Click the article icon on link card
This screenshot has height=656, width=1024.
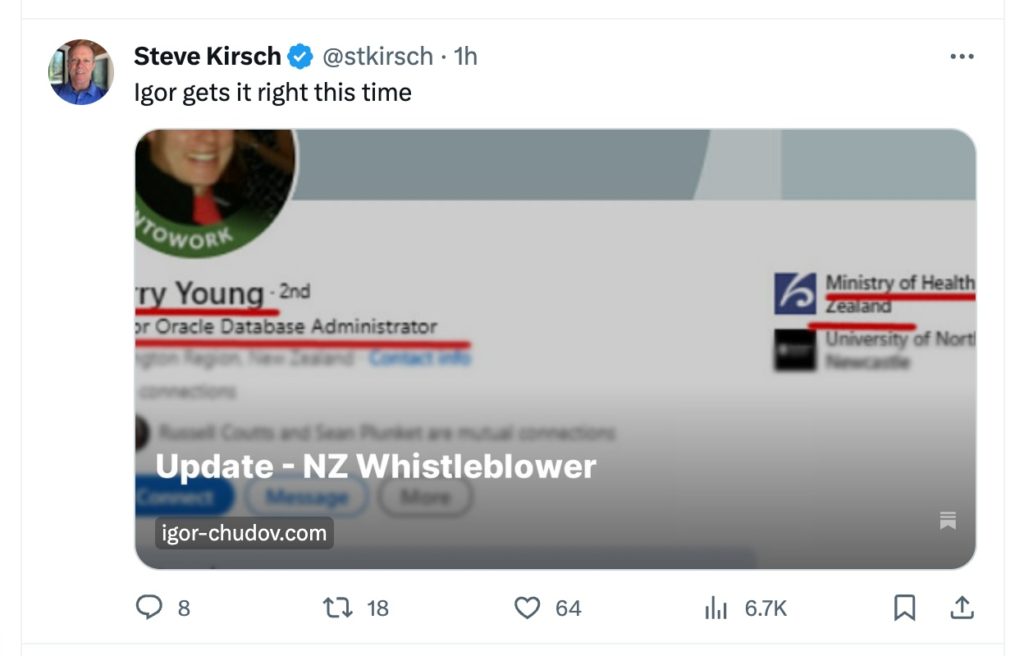(948, 520)
